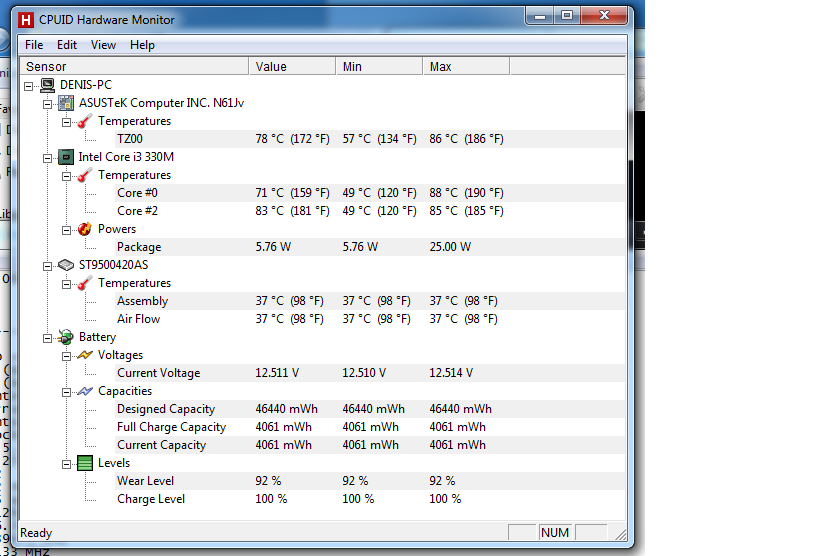Screen dimensions: 819x556
Task: Click the Min column header
Action: coord(379,66)
